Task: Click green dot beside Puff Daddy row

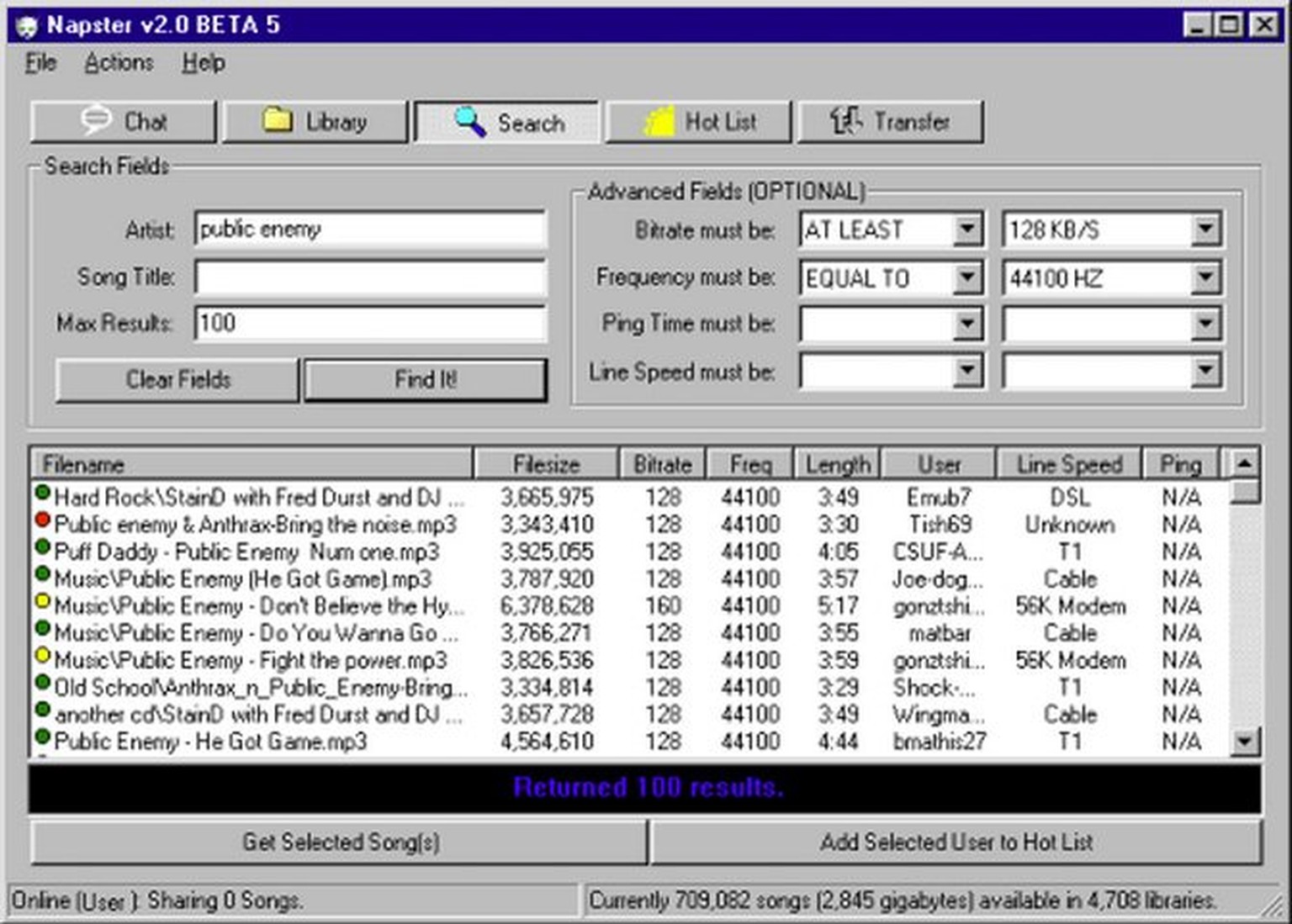Action: click(x=42, y=547)
